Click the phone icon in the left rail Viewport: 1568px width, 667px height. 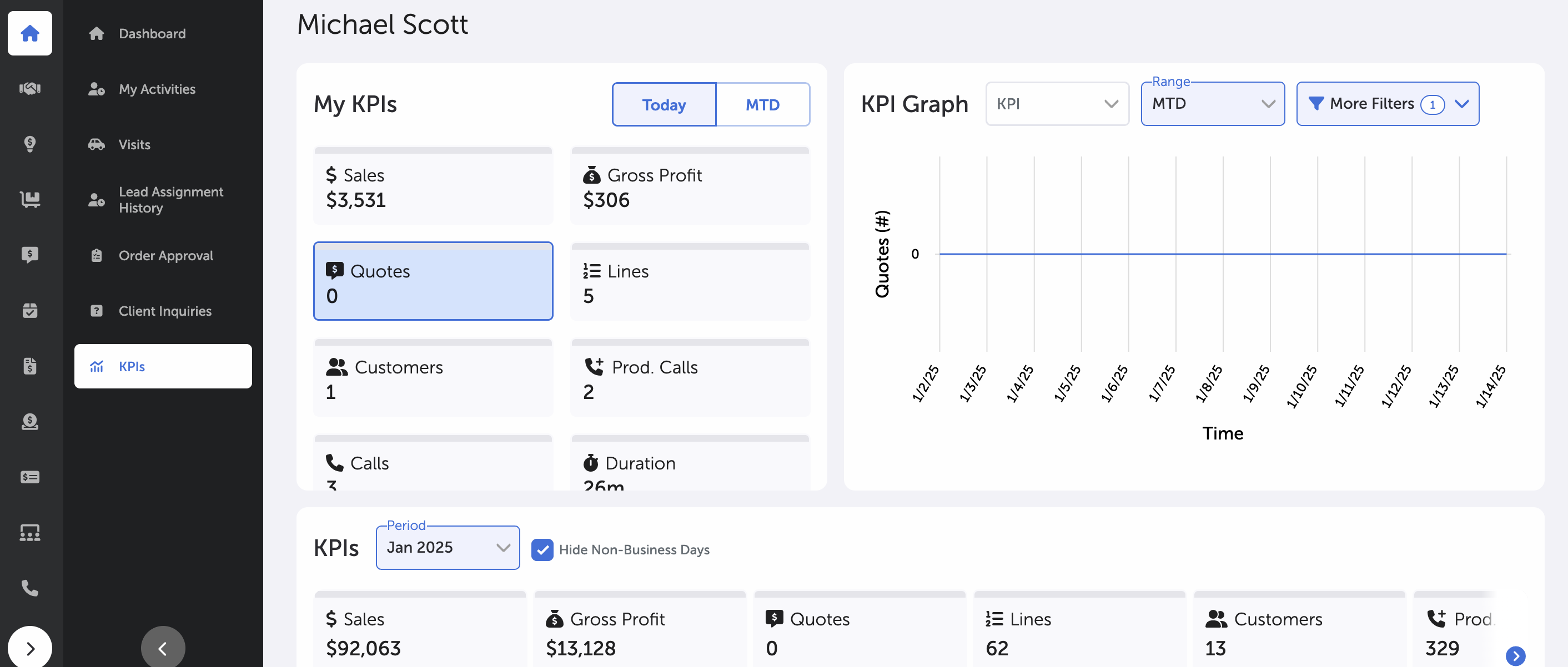coord(30,588)
